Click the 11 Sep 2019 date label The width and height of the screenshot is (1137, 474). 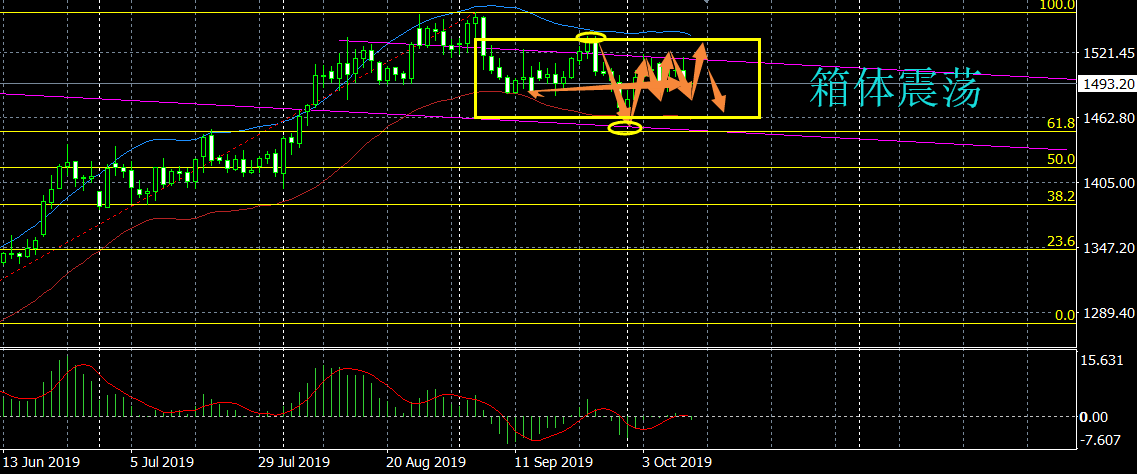point(555,462)
